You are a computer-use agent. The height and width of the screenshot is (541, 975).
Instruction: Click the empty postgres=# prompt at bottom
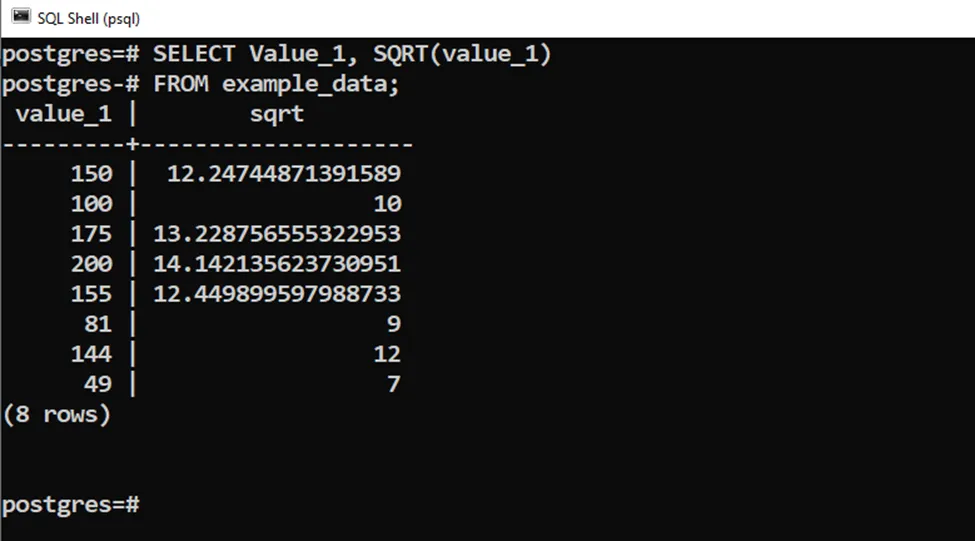pos(71,504)
